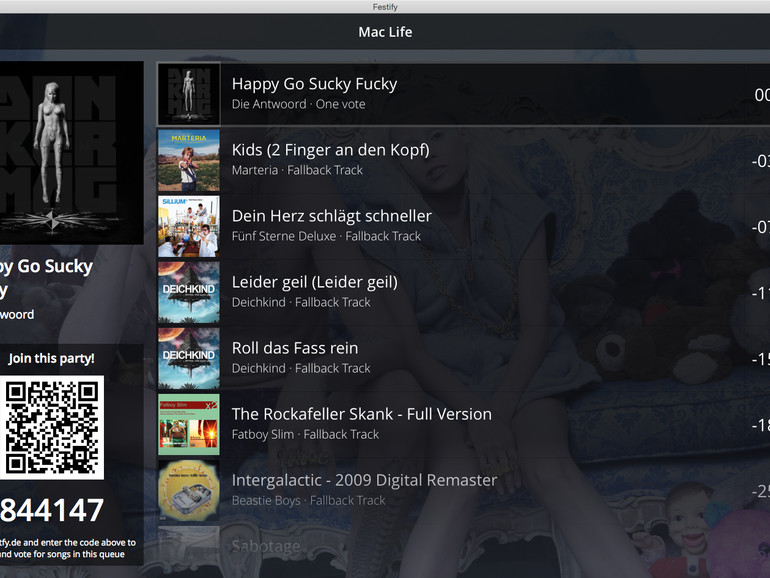The image size is (770, 578).
Task: Select the Fatboy Slim album cover
Action: (189, 424)
